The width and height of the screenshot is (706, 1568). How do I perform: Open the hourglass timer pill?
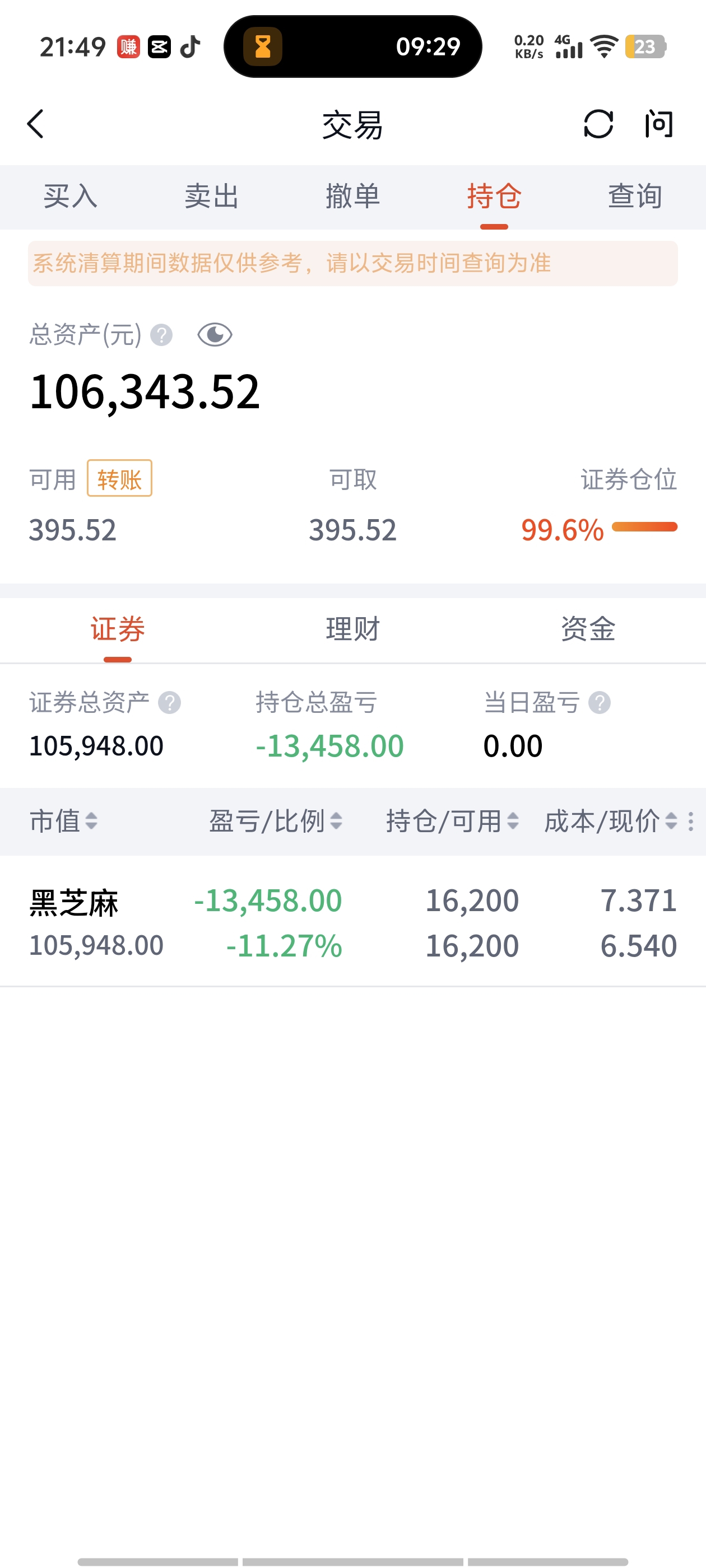[352, 46]
